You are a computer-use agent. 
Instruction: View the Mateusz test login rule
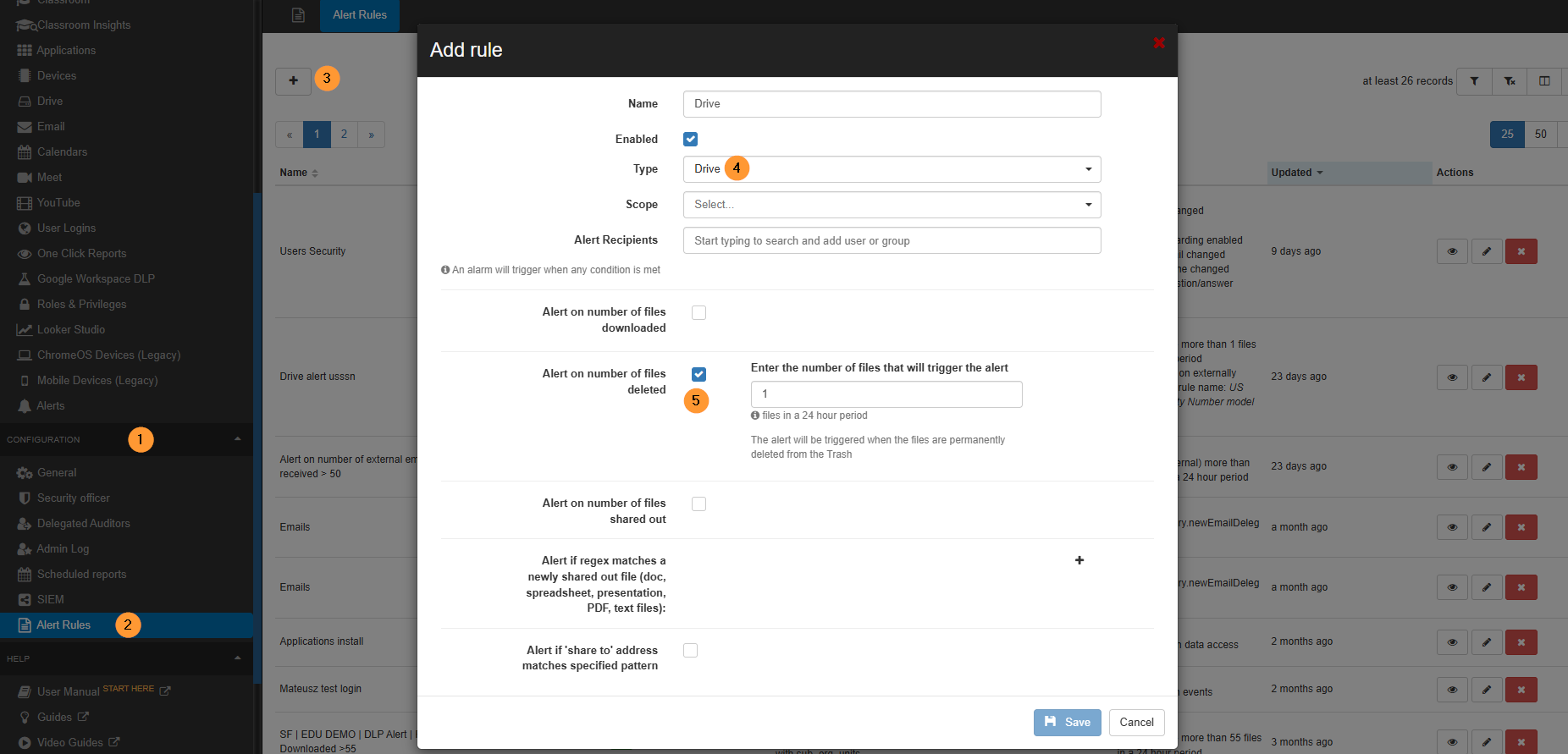coord(1452,690)
